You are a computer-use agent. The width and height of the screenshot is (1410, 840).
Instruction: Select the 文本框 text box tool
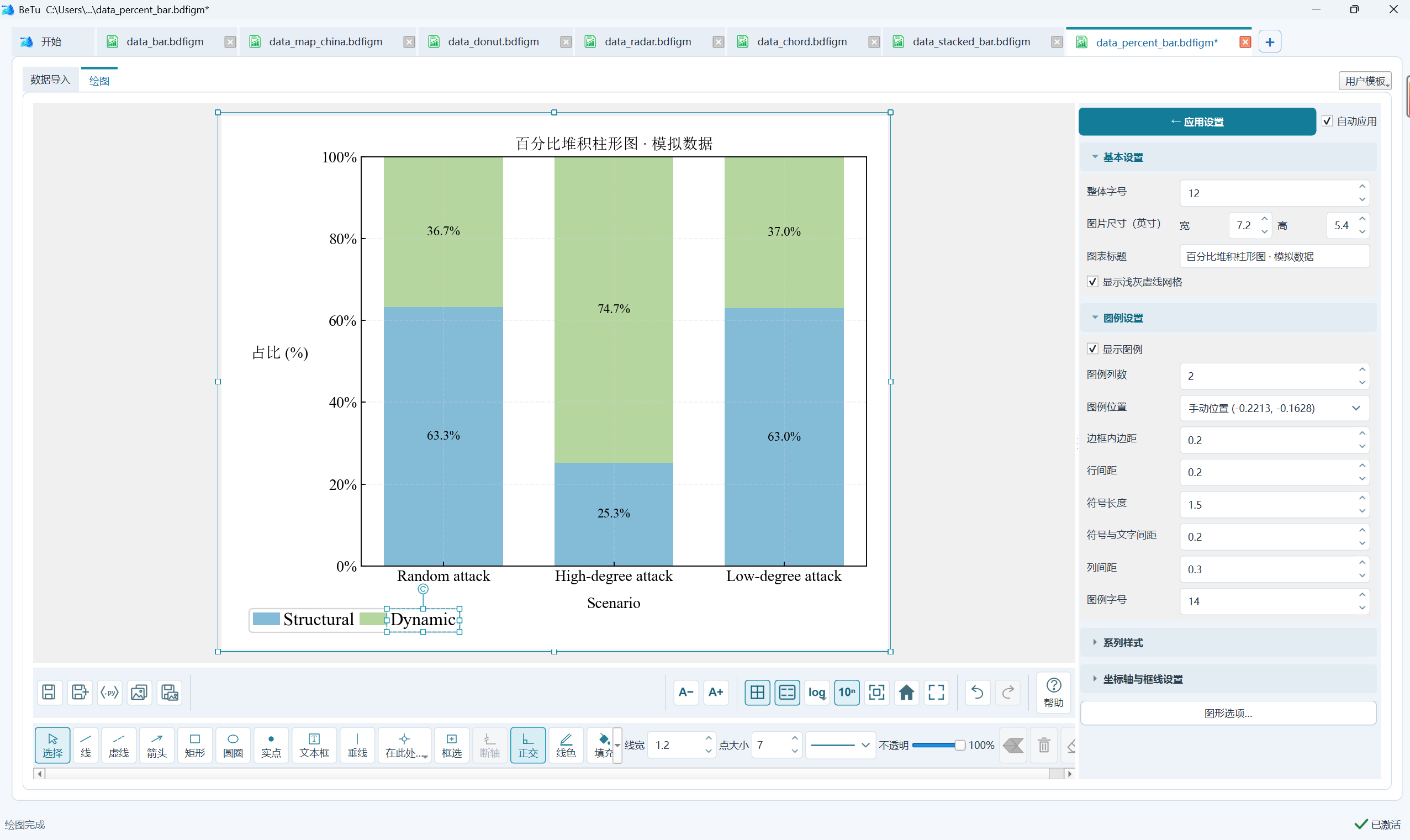pos(314,745)
